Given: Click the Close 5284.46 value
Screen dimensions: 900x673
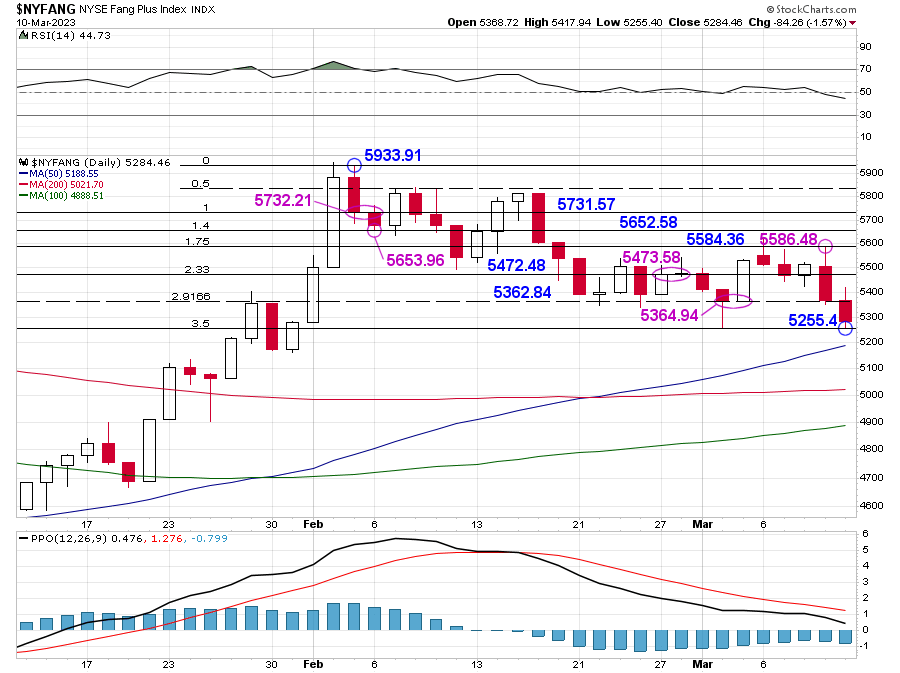Looking at the screenshot, I should (x=705, y=22).
